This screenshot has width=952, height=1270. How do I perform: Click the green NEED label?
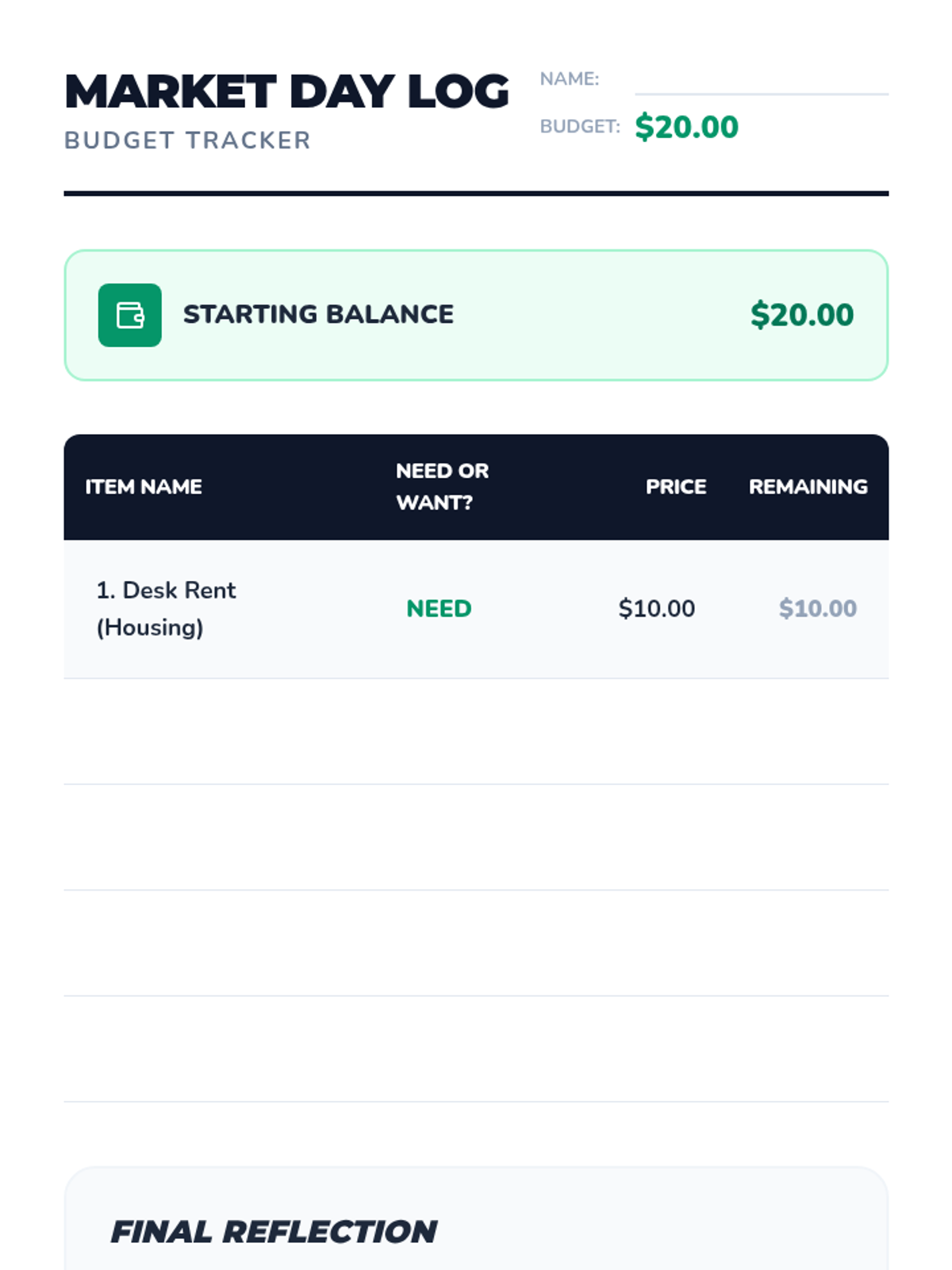[439, 609]
